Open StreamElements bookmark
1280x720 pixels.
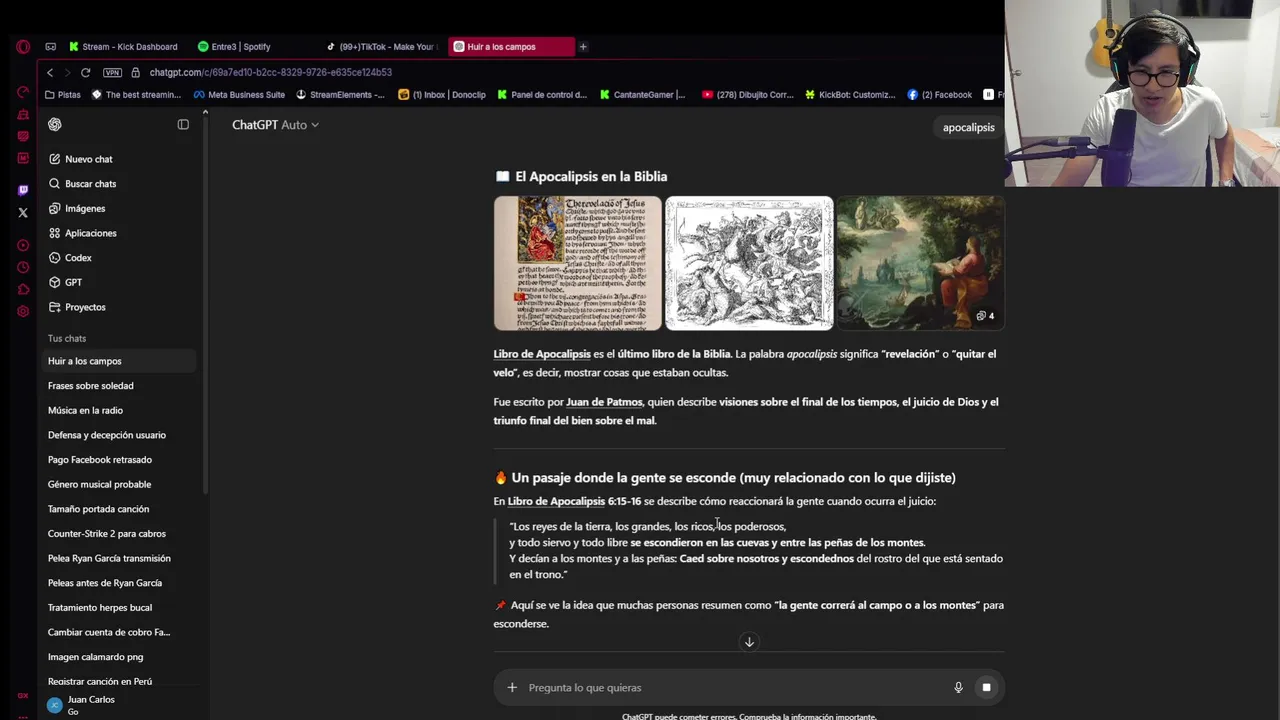tap(340, 95)
